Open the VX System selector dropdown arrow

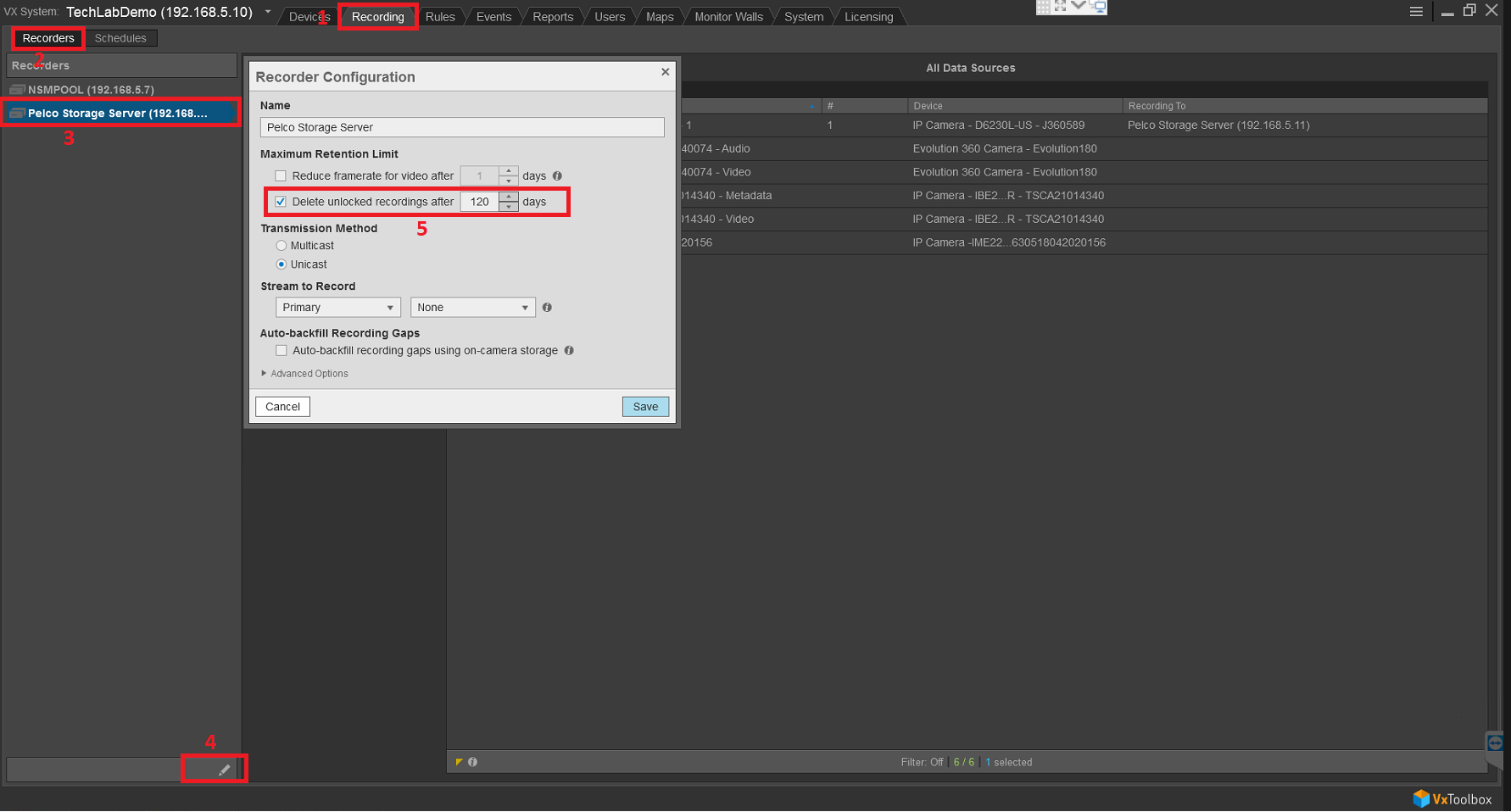(x=268, y=12)
